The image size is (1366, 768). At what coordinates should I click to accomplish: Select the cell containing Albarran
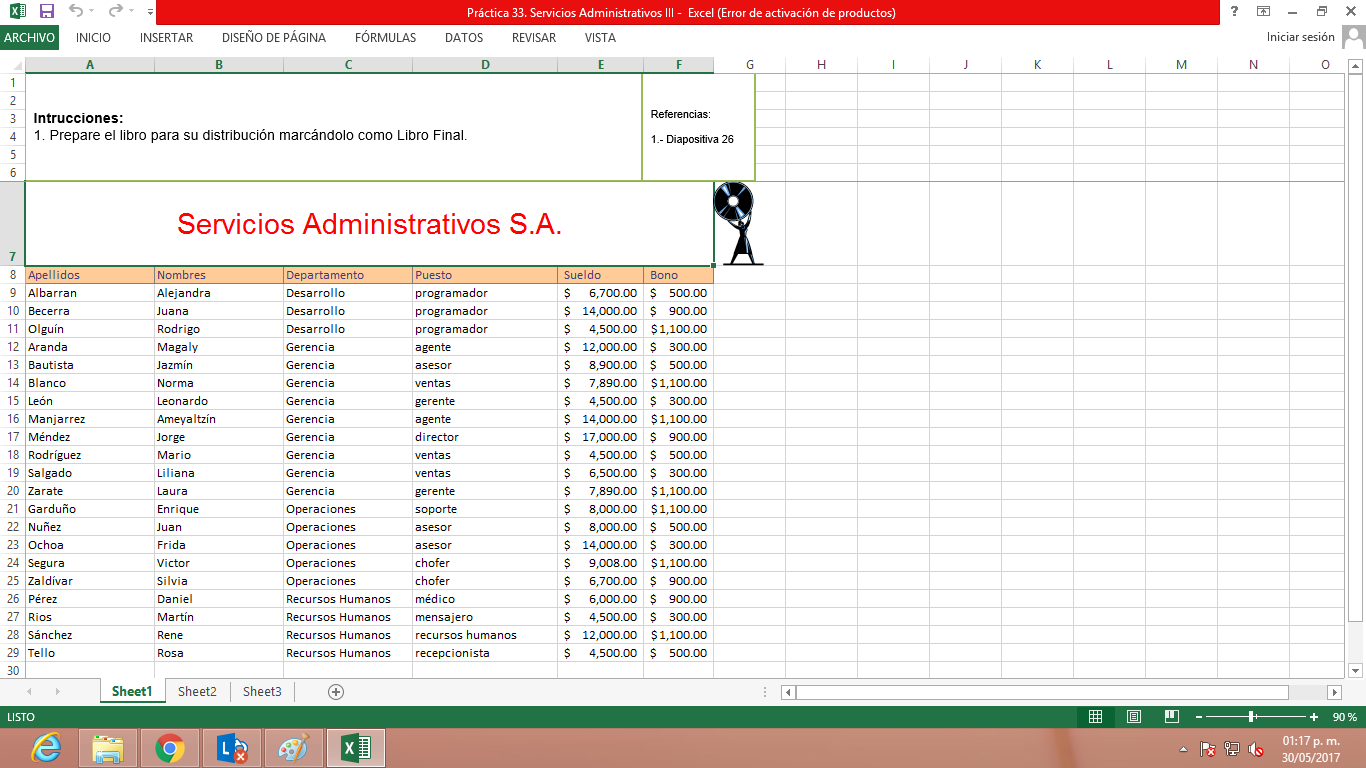[90, 293]
